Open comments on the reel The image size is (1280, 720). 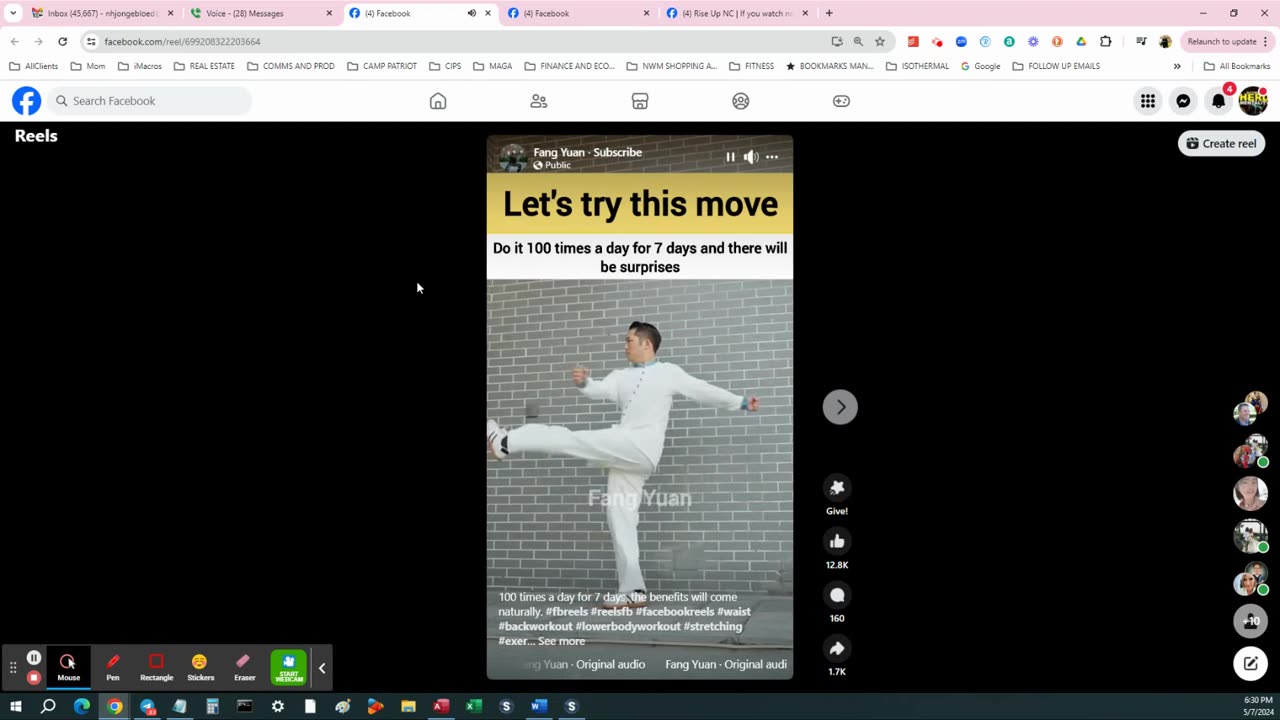point(837,595)
